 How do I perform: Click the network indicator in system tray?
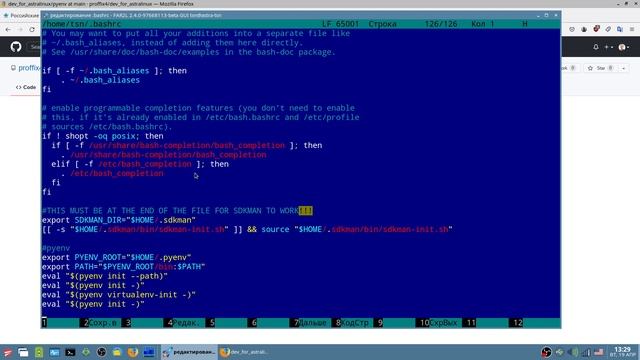click(587, 352)
